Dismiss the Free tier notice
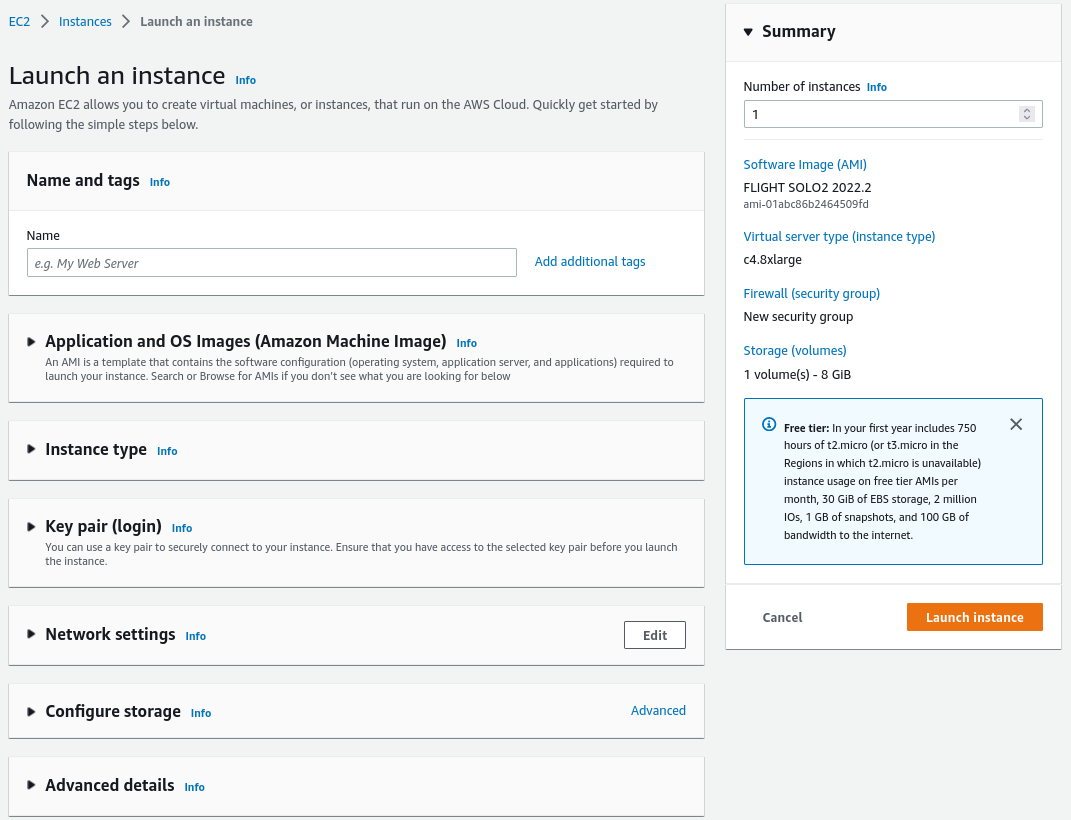1071x820 pixels. point(1016,424)
